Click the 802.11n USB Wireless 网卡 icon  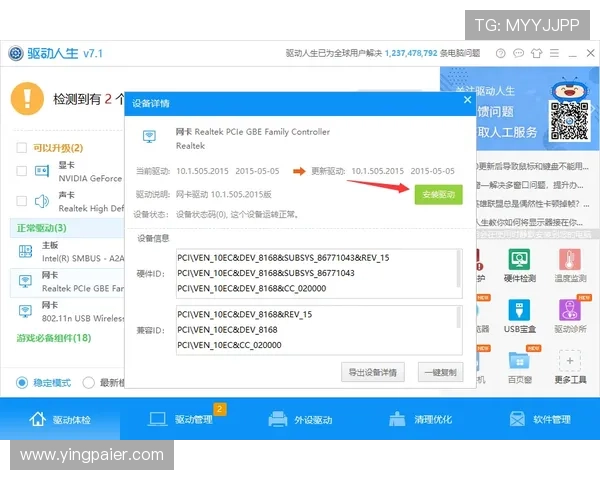[x=26, y=311]
